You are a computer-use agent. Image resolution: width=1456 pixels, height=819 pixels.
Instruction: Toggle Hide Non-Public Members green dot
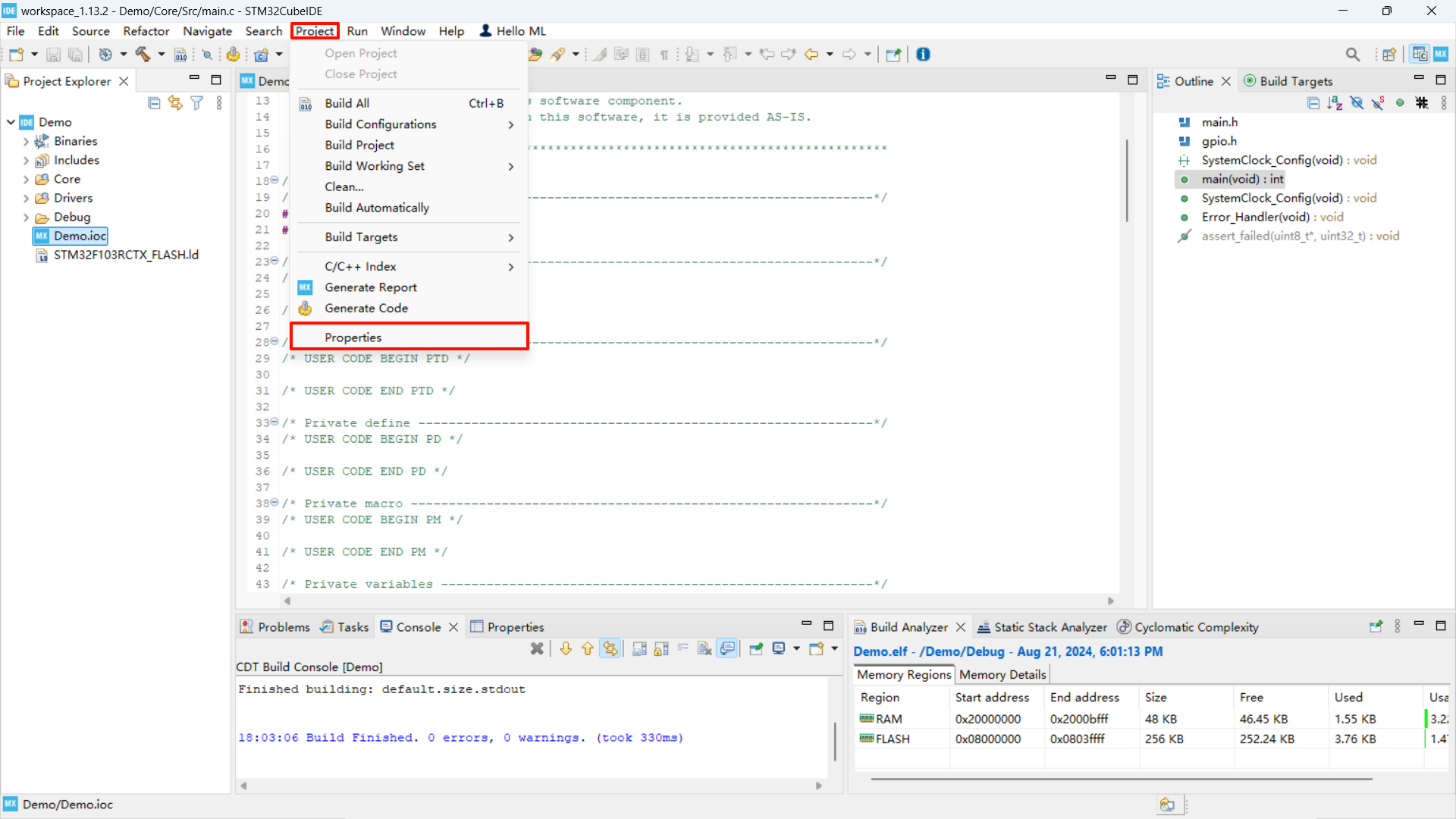pyautogui.click(x=1400, y=103)
